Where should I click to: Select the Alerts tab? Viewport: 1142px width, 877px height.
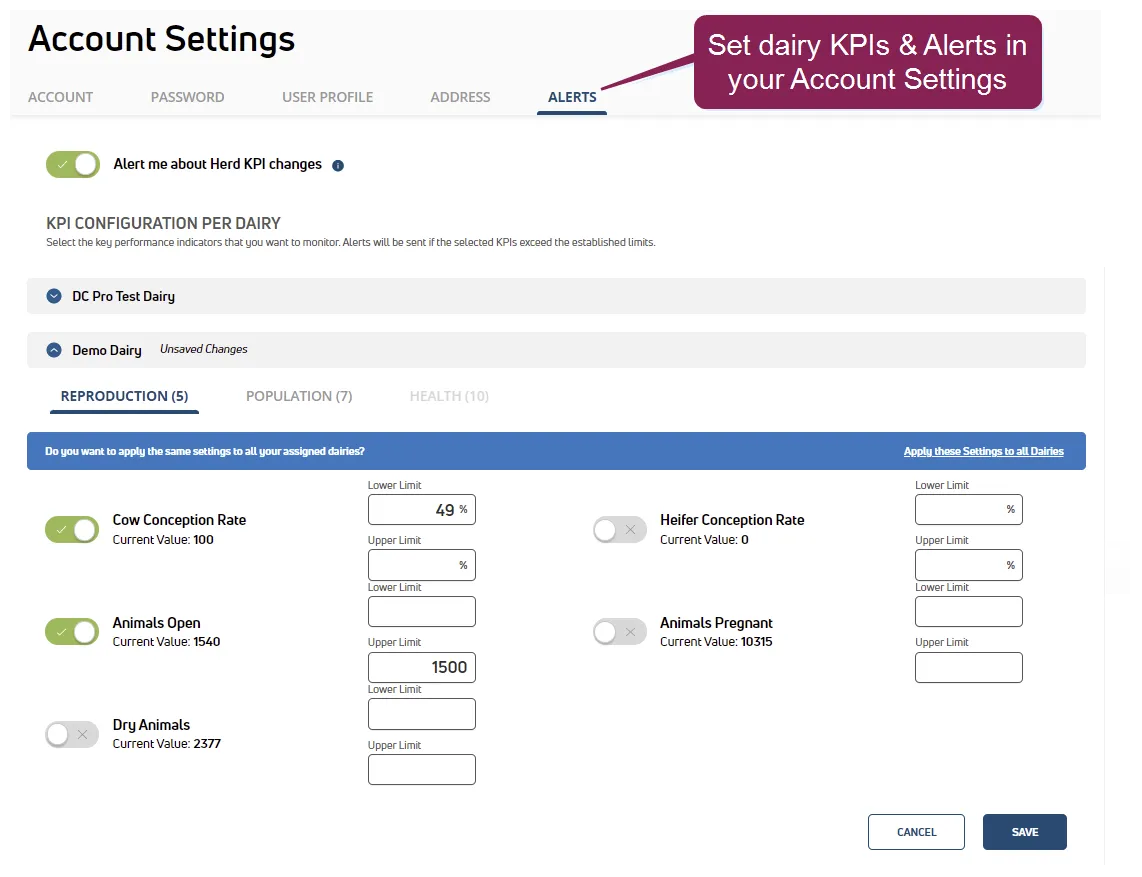[572, 97]
